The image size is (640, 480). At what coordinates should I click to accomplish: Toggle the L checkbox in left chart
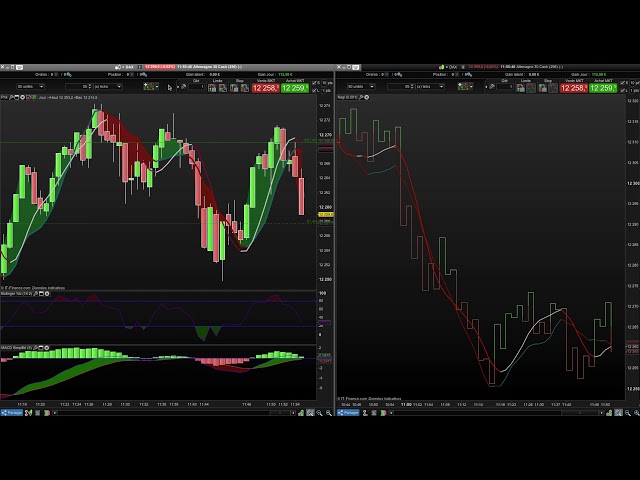[x=314, y=91]
